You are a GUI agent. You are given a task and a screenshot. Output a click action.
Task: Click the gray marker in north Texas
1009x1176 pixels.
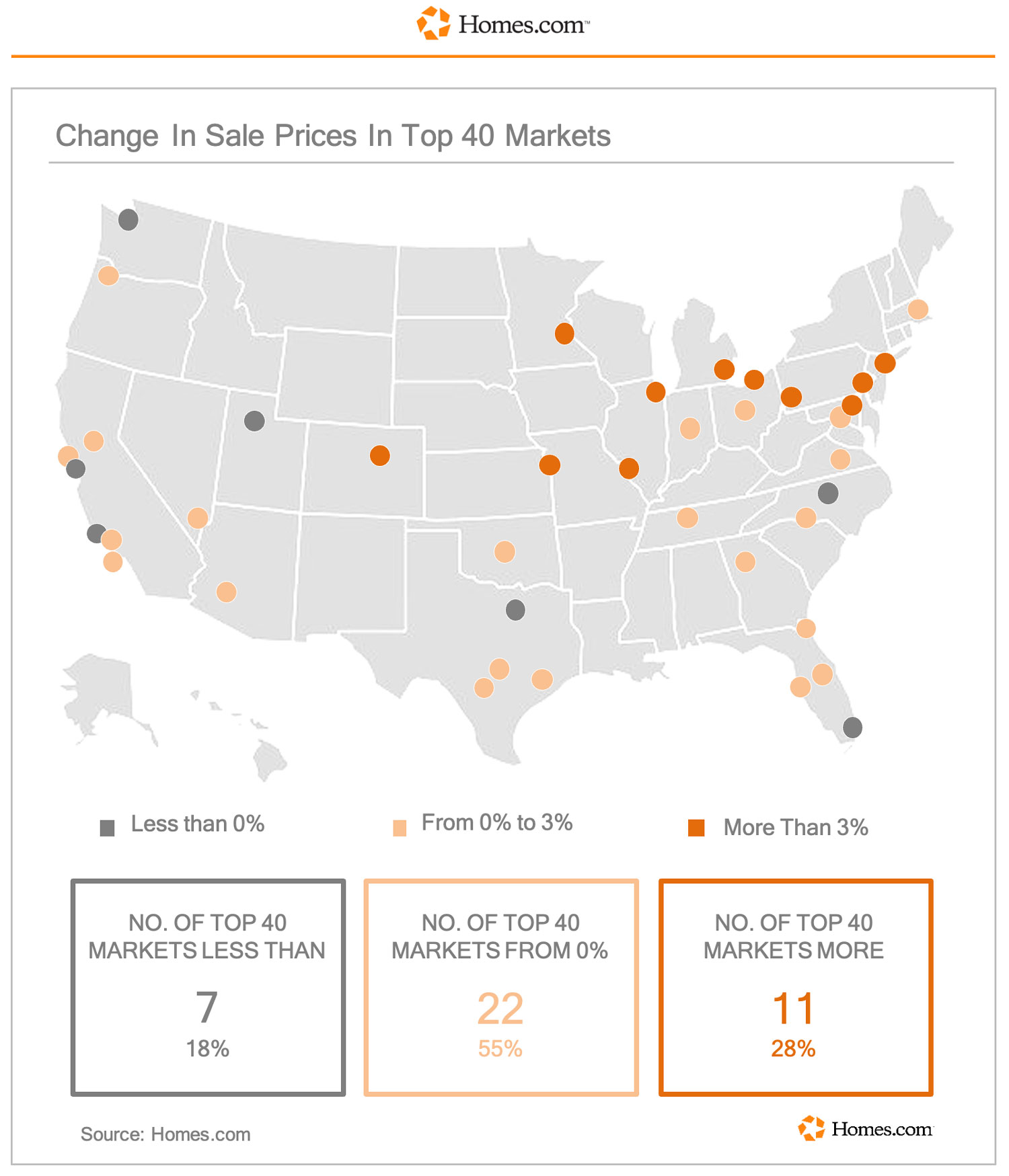click(x=515, y=610)
